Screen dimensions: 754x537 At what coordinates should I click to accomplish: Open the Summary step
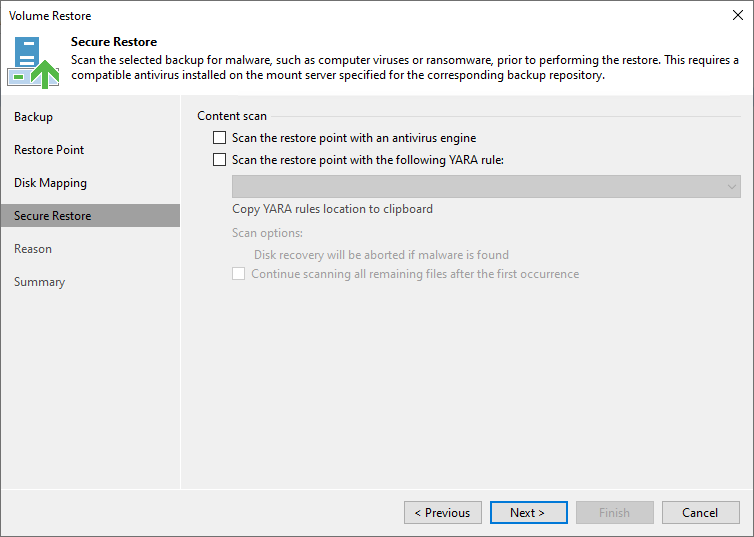coord(39,282)
